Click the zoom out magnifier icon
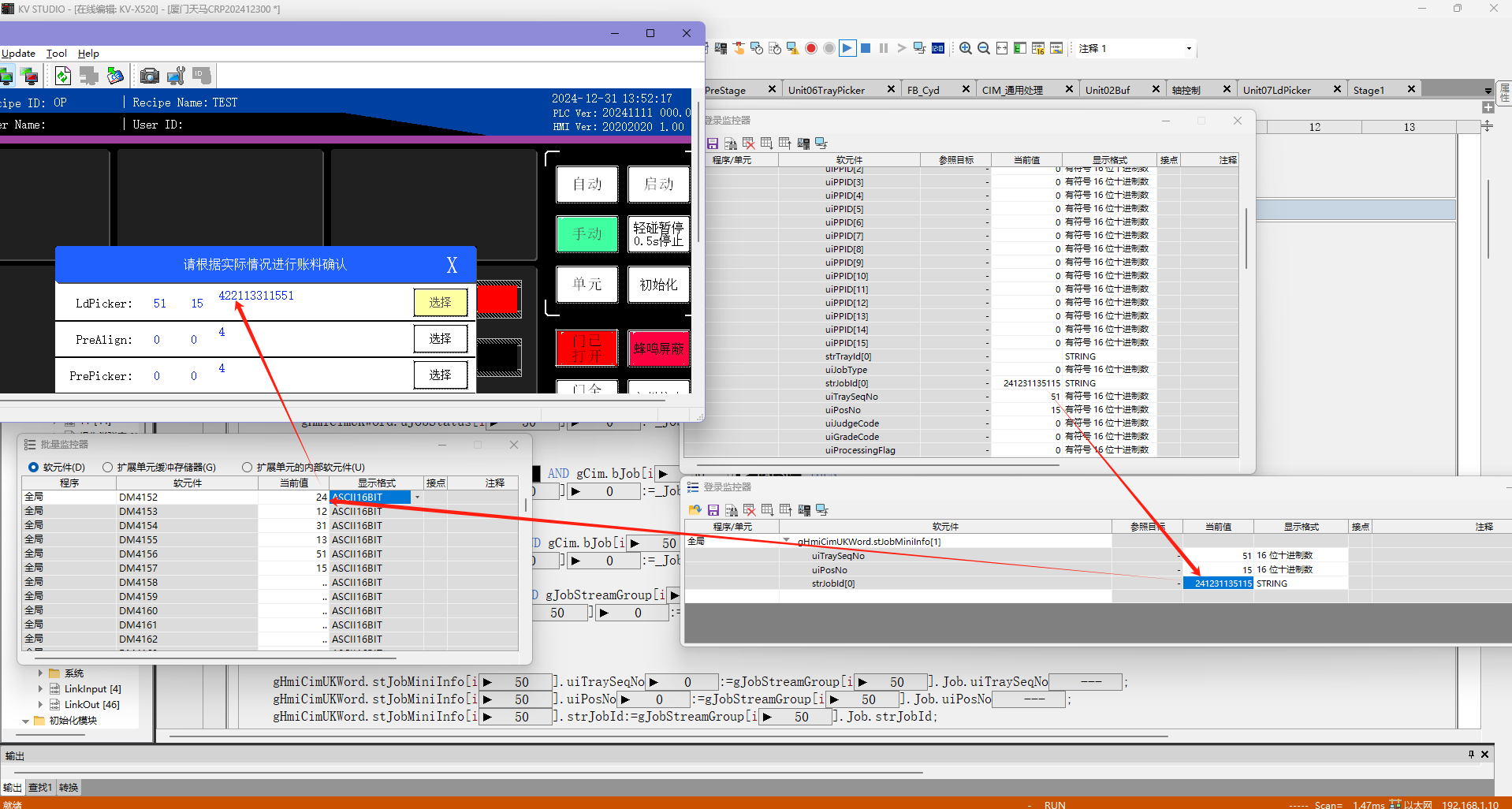 point(983,48)
